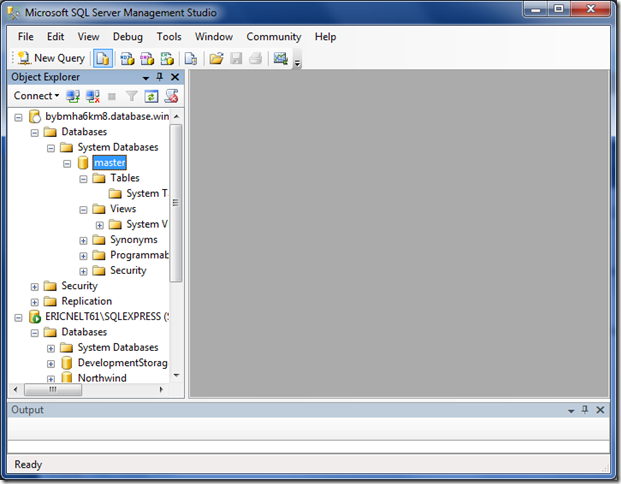
Task: Click the bybmha6km8 server icon
Action: pos(35,116)
